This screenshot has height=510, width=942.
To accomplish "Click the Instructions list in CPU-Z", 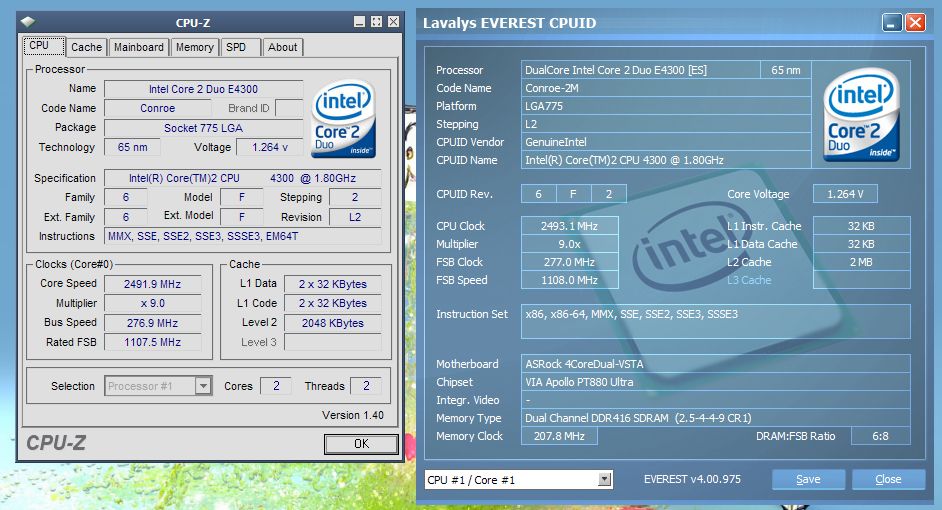I will 243,236.
